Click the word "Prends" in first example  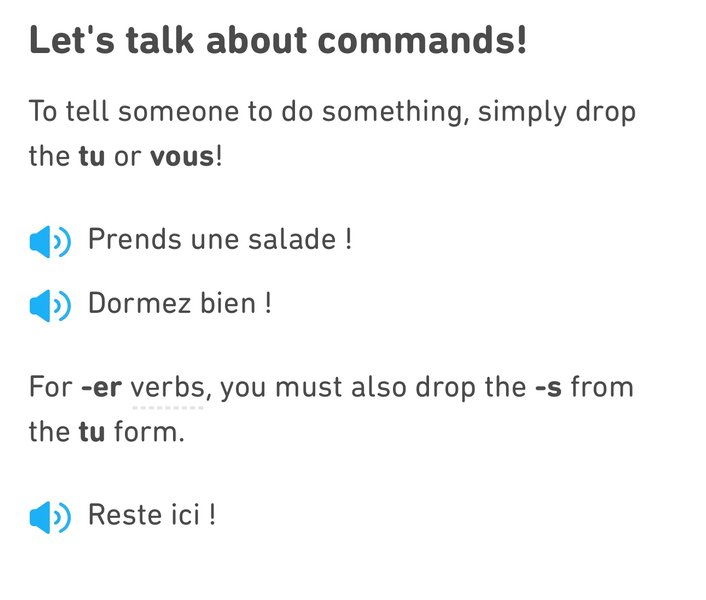pyautogui.click(x=135, y=239)
